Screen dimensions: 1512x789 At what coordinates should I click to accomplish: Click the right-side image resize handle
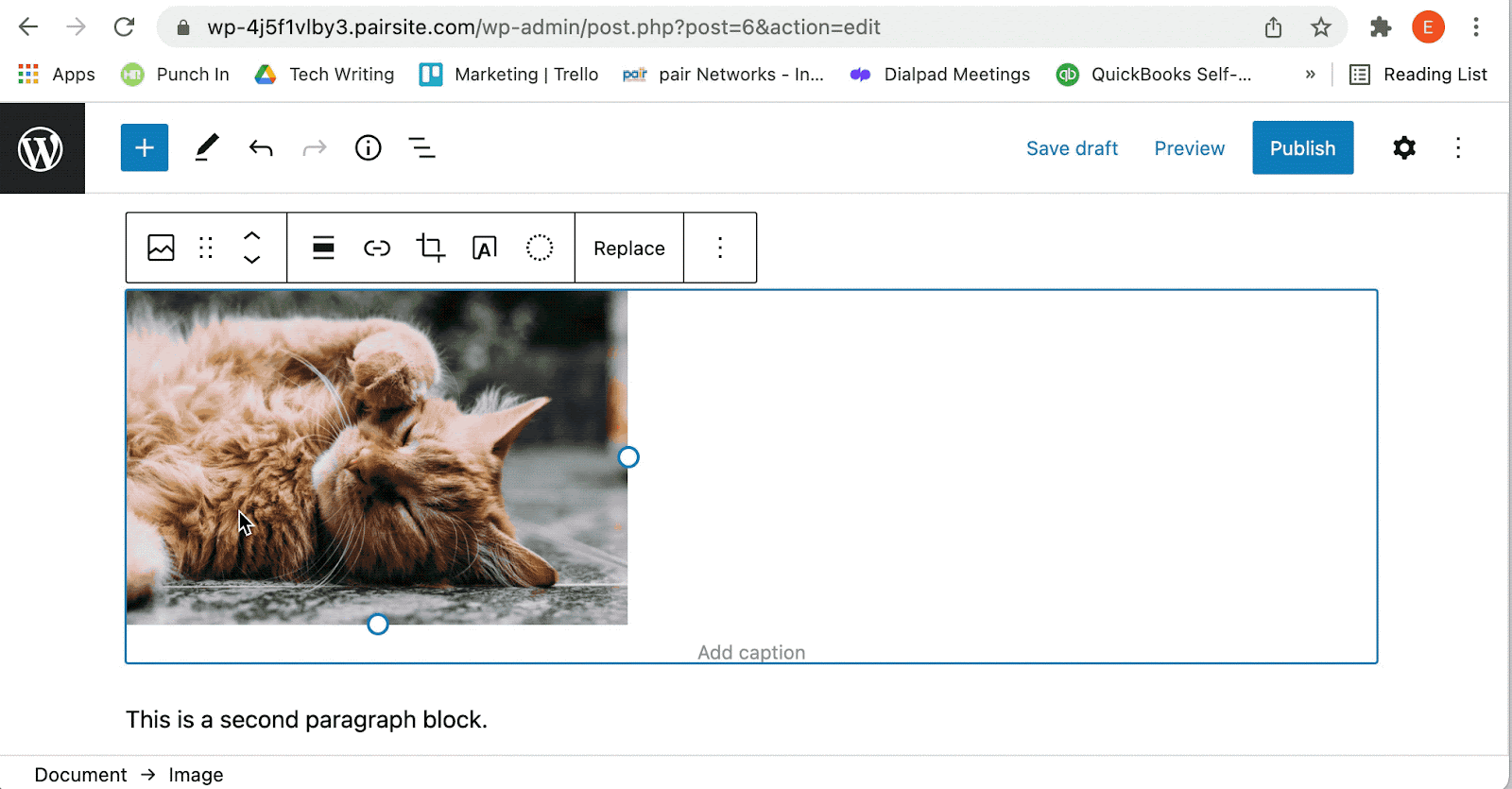click(x=628, y=457)
